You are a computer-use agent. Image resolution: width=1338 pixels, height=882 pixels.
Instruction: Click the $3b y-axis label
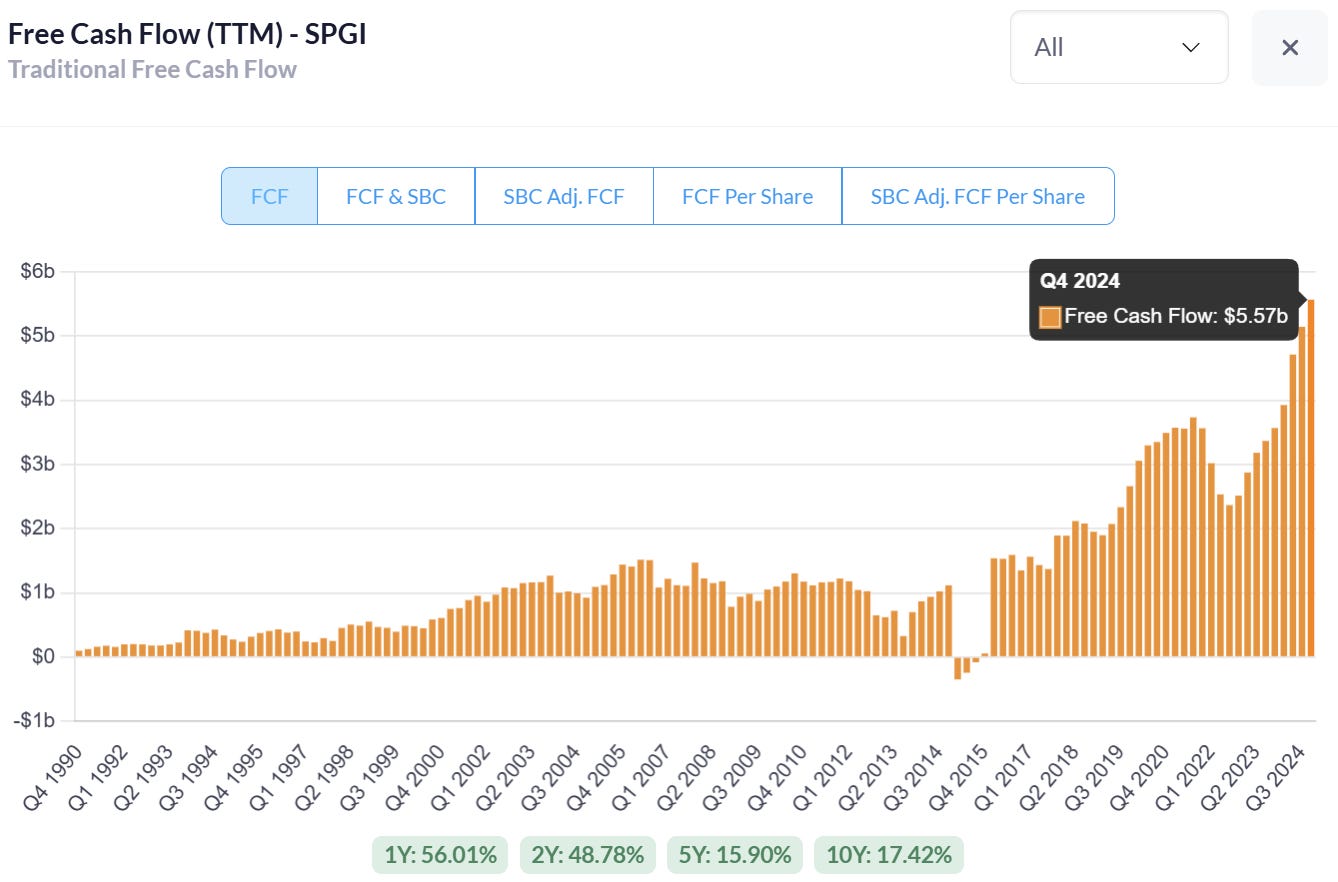pyautogui.click(x=37, y=464)
